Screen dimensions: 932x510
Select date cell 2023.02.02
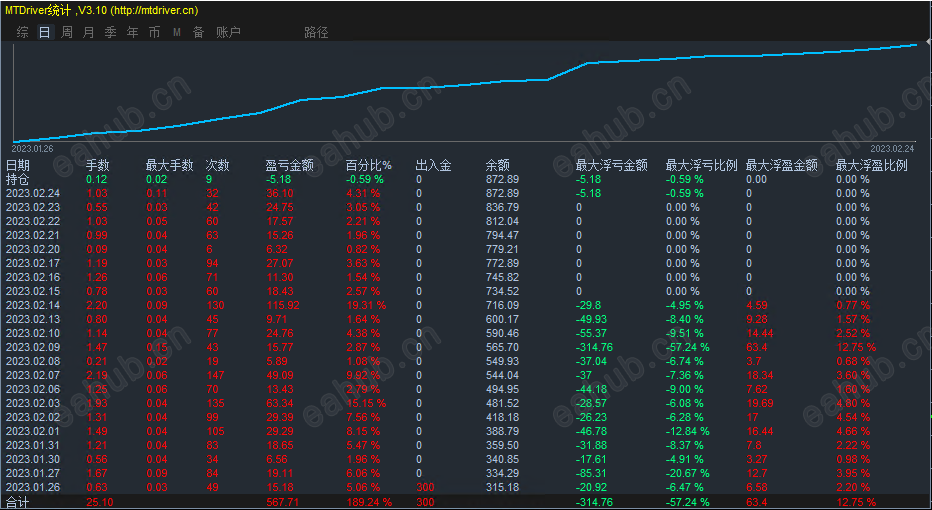click(33, 417)
